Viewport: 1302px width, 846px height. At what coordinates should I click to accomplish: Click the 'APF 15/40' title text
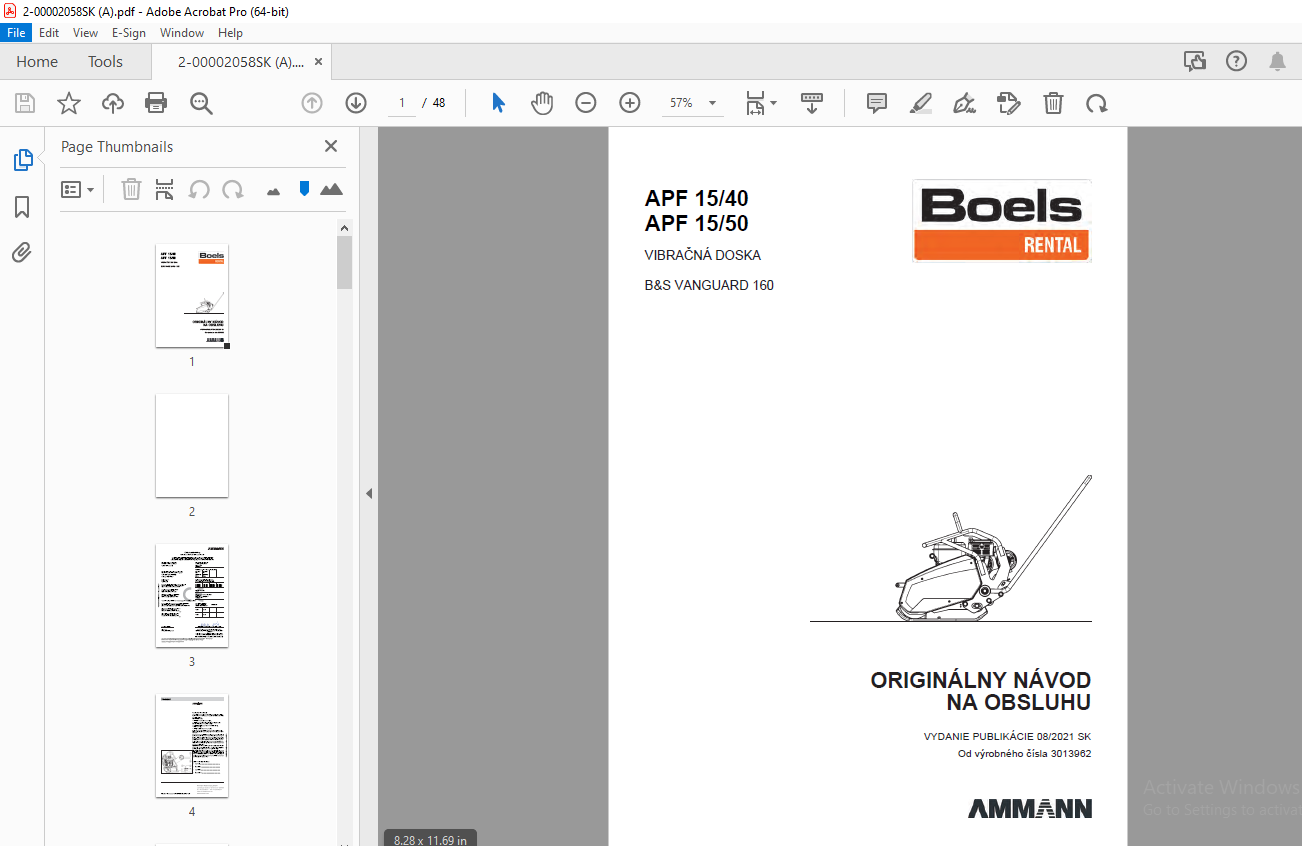(x=696, y=198)
